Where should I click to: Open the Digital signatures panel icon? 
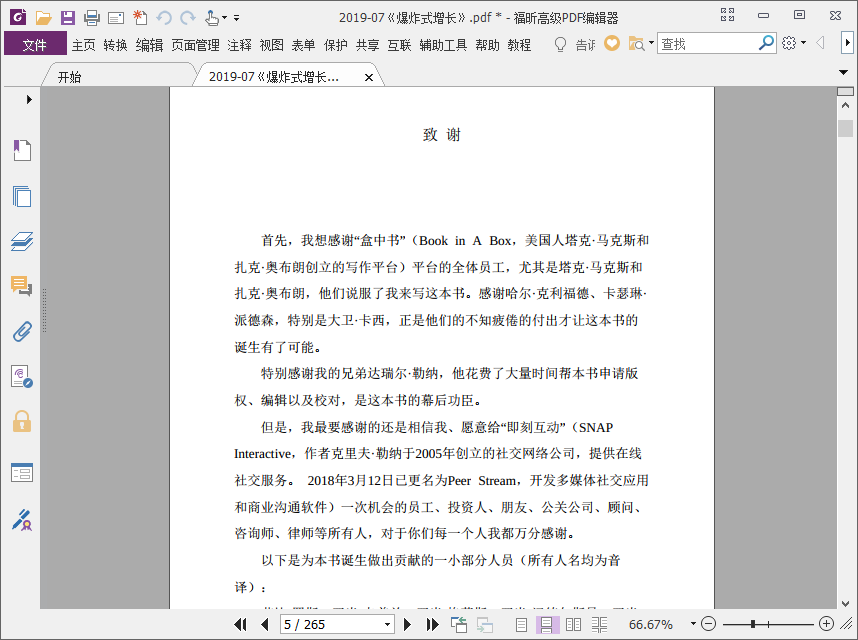(22, 377)
